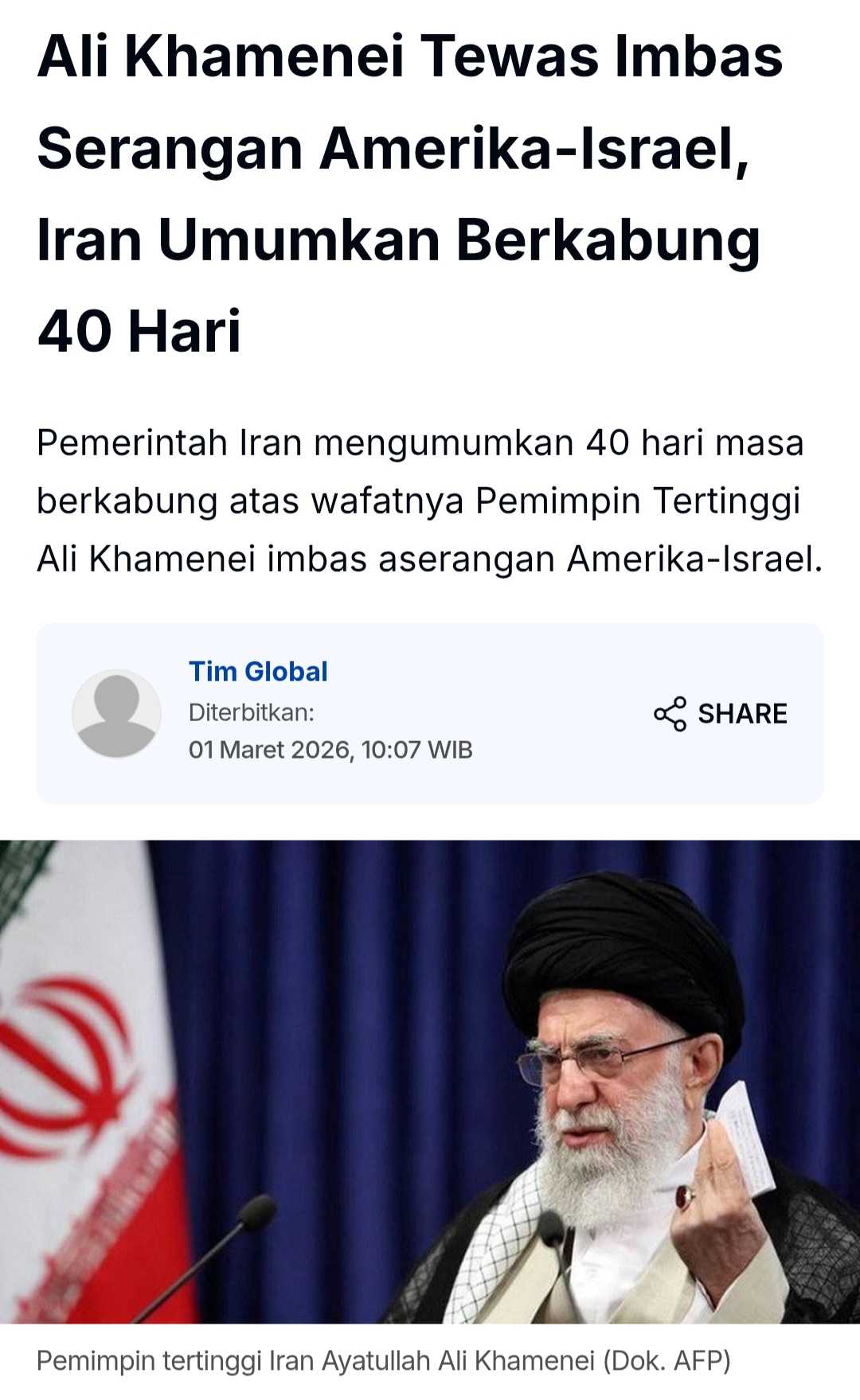Tap the SHARE text label

(742, 714)
